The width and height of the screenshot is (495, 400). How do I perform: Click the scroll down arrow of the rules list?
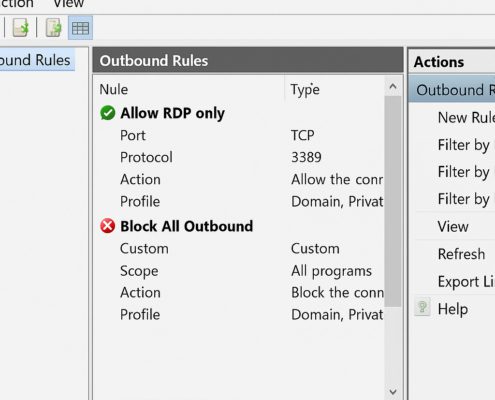(x=393, y=391)
